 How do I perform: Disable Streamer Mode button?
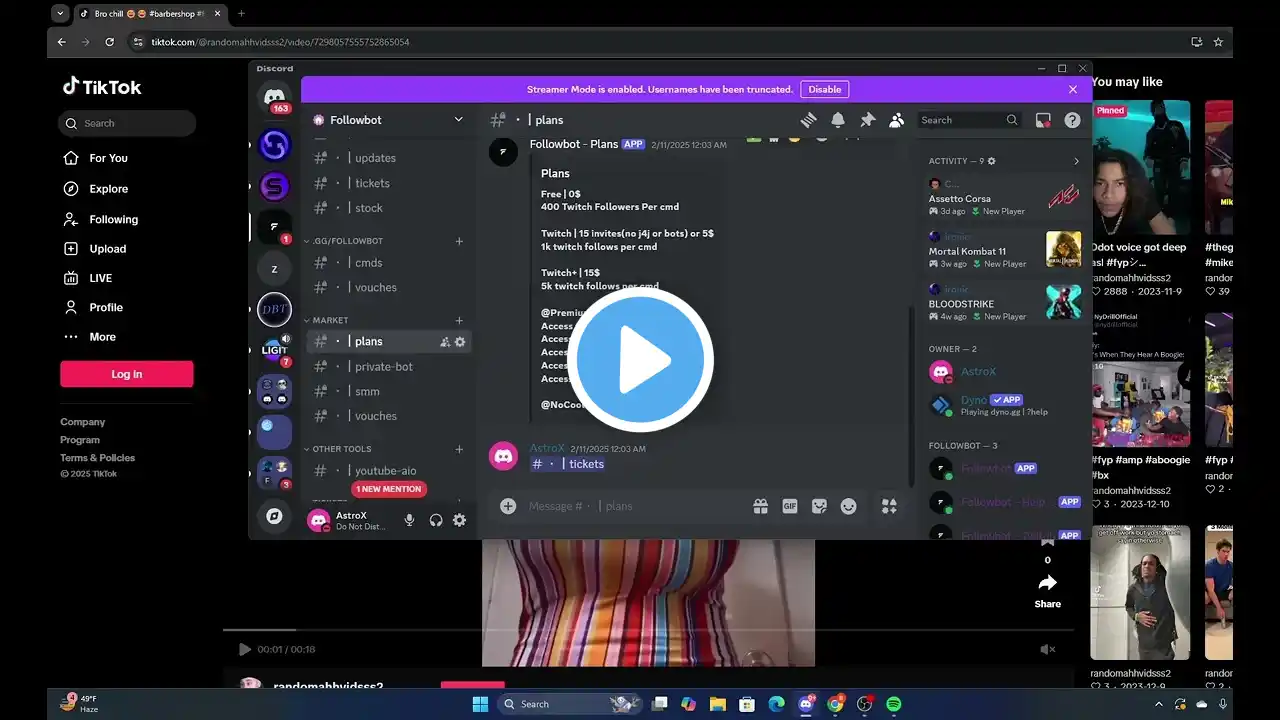pos(825,89)
